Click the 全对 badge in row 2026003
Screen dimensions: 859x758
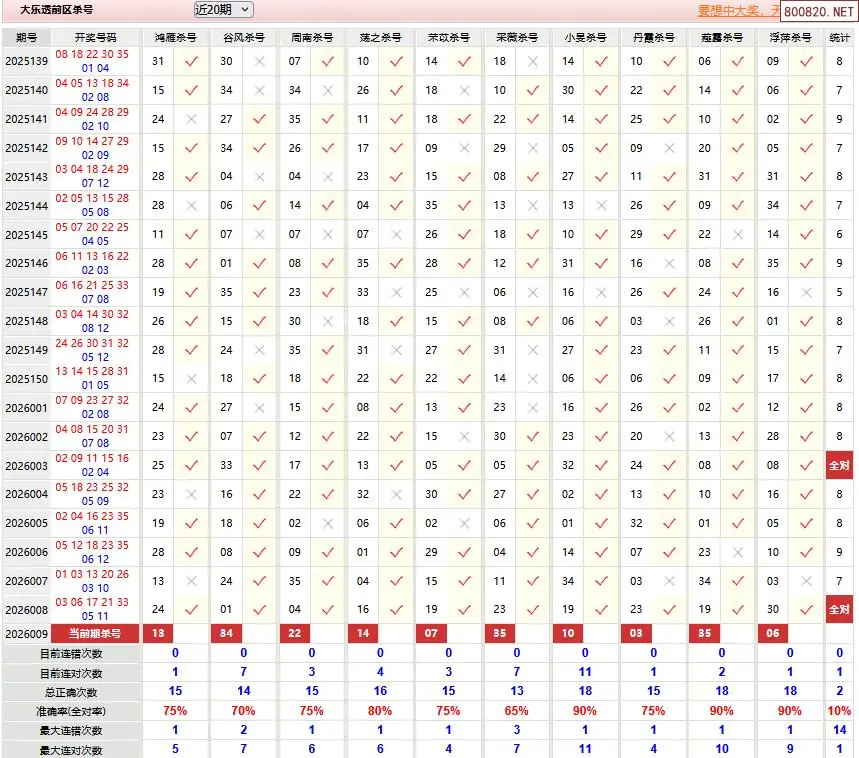pyautogui.click(x=839, y=465)
